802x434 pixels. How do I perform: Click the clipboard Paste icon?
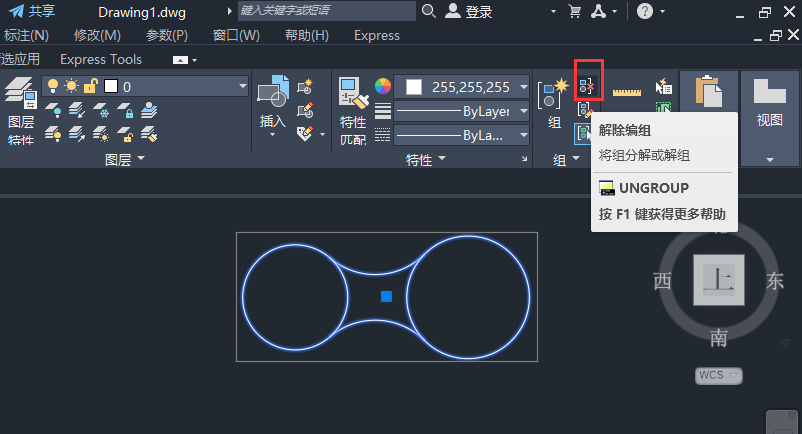pyautogui.click(x=708, y=93)
